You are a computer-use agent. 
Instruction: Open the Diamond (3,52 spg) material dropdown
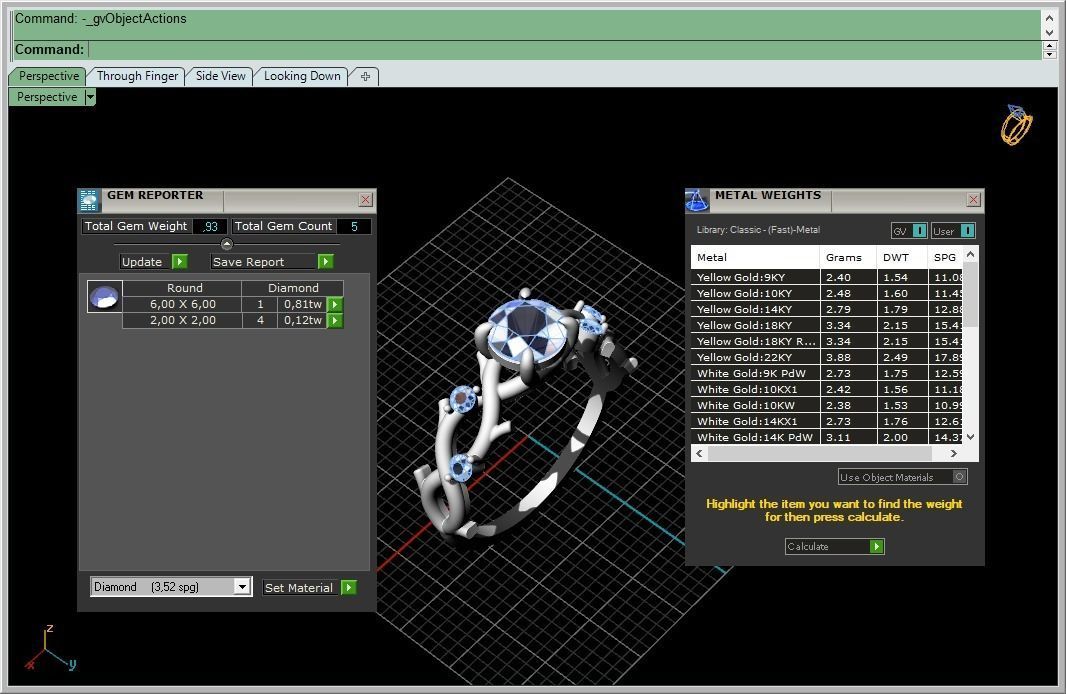[242, 587]
